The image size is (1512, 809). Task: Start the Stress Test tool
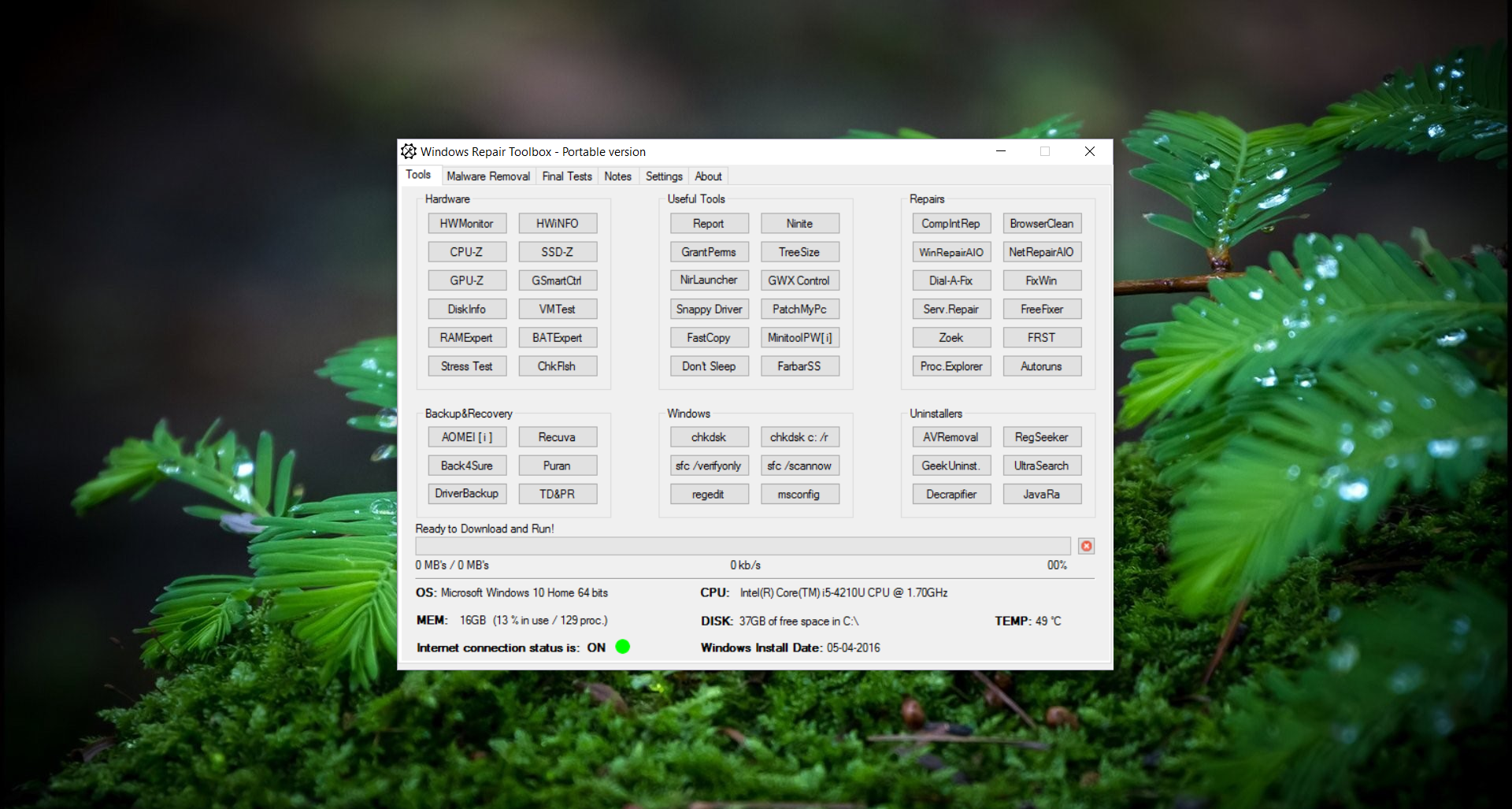point(466,366)
